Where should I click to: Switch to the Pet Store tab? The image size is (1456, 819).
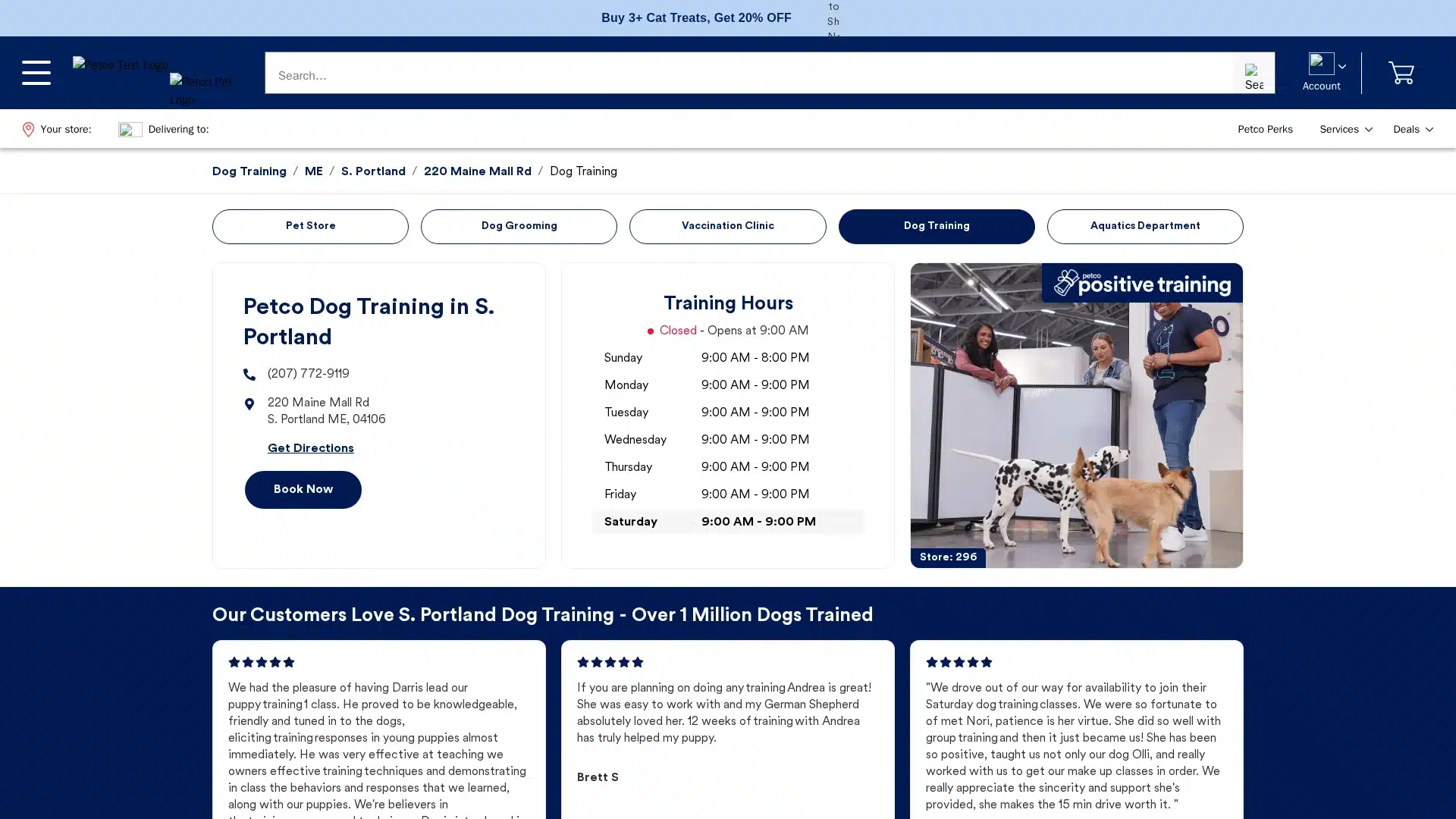coord(310,226)
